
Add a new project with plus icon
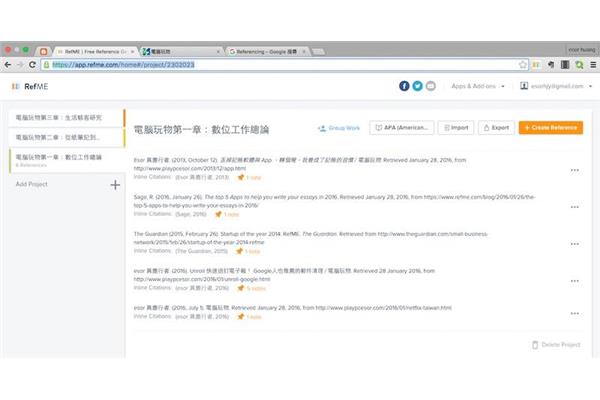115,185
